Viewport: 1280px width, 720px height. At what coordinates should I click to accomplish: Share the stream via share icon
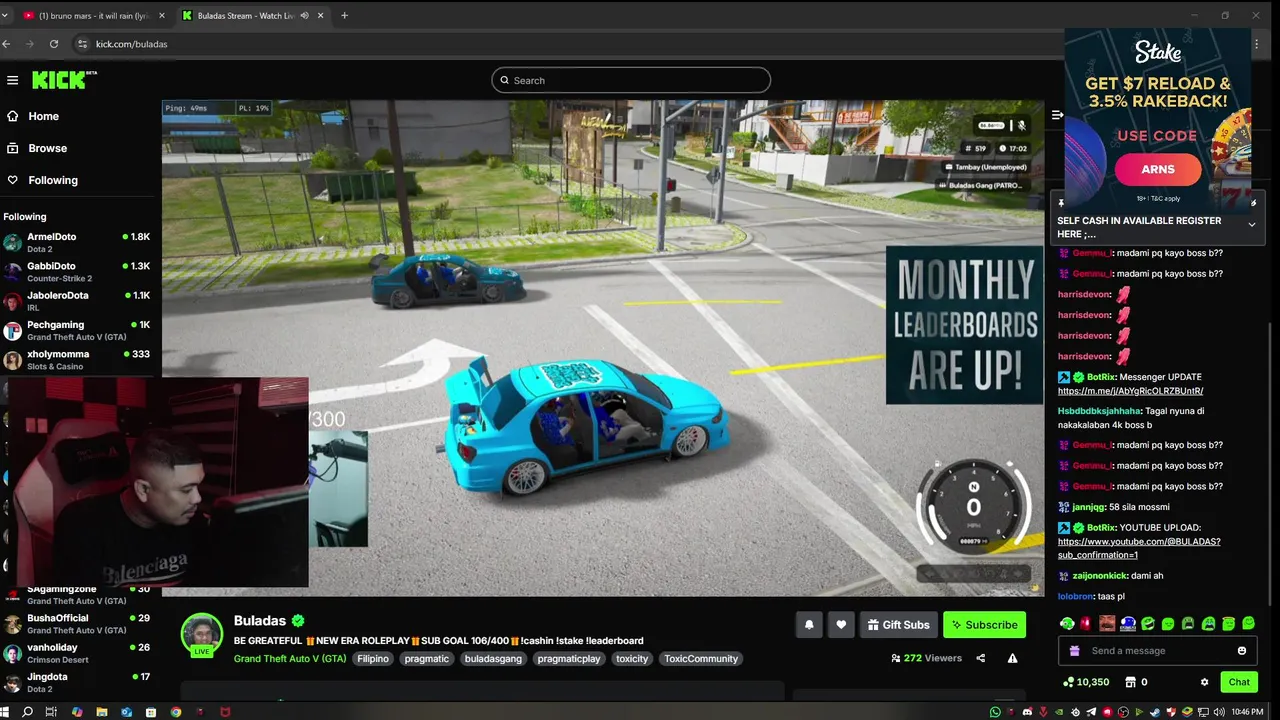(x=980, y=658)
